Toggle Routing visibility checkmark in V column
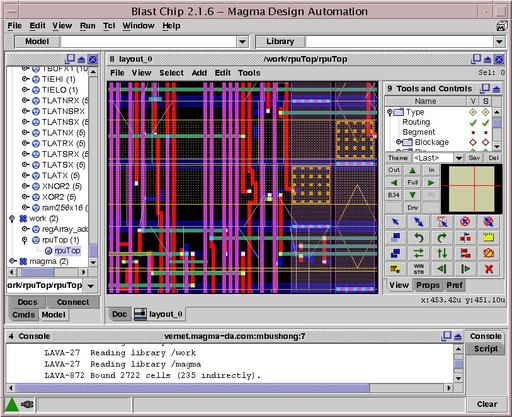 (x=473, y=122)
